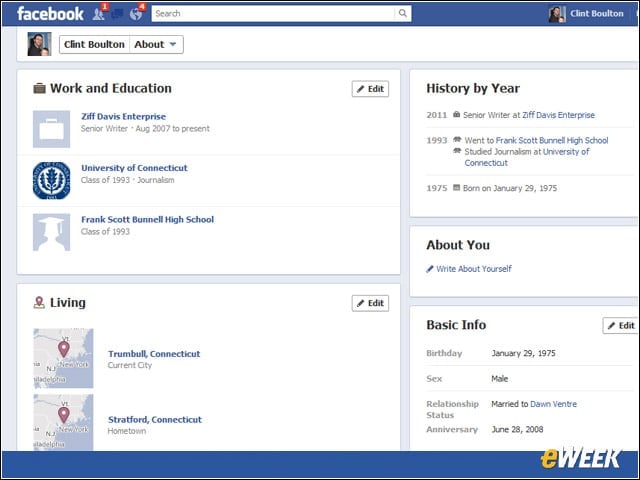Click the About You heading
Image resolution: width=640 pixels, height=480 pixels.
click(x=458, y=245)
